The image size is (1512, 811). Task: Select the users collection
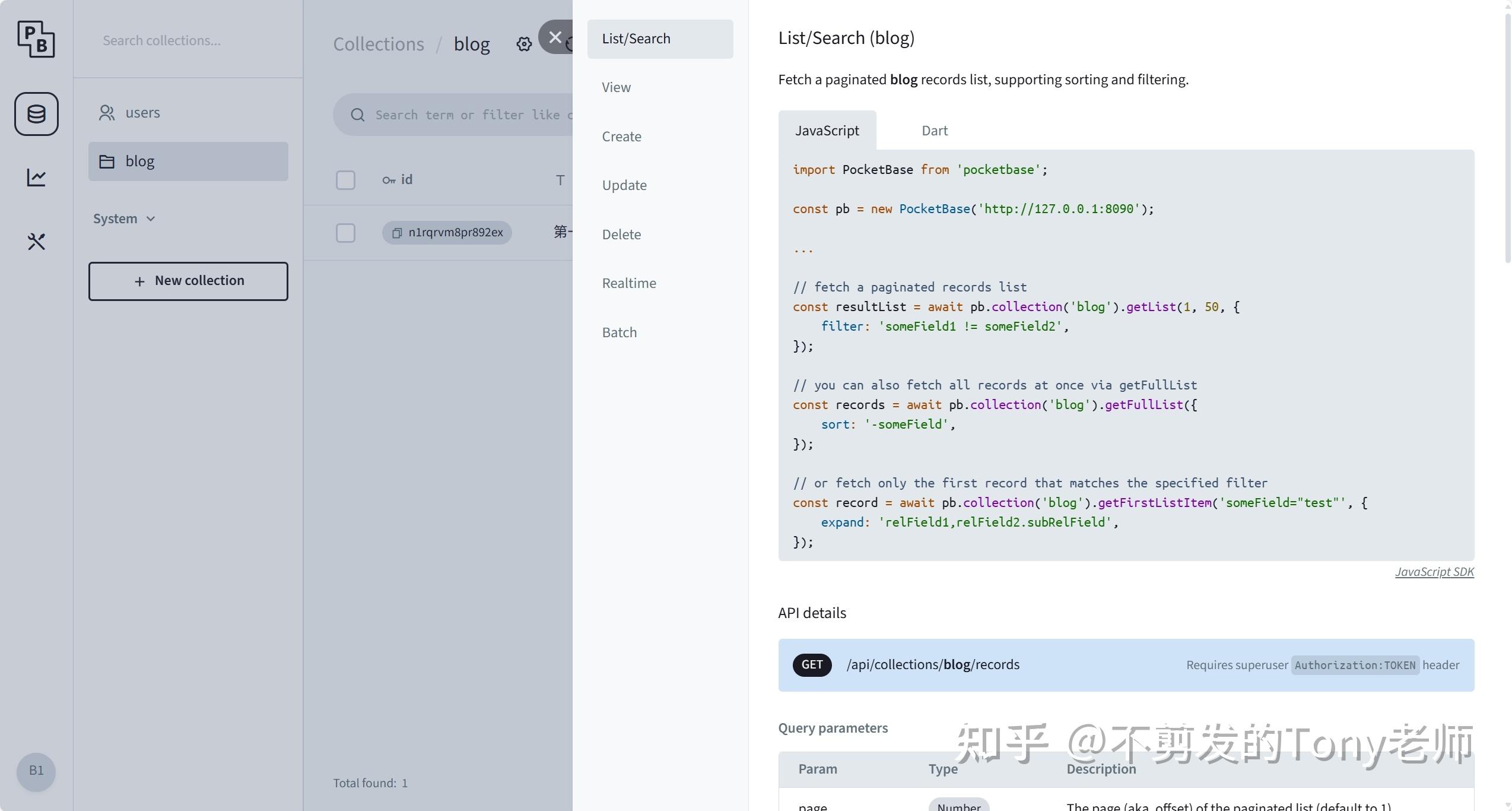coord(142,112)
